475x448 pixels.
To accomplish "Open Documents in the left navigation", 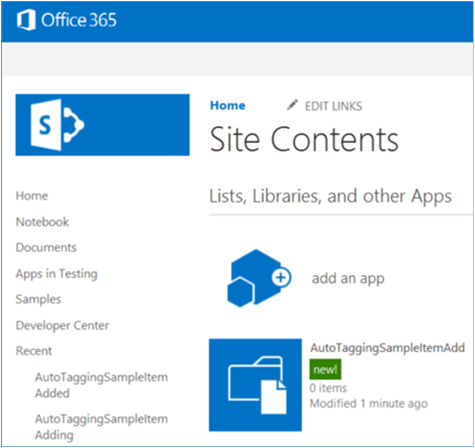I will coord(46,247).
